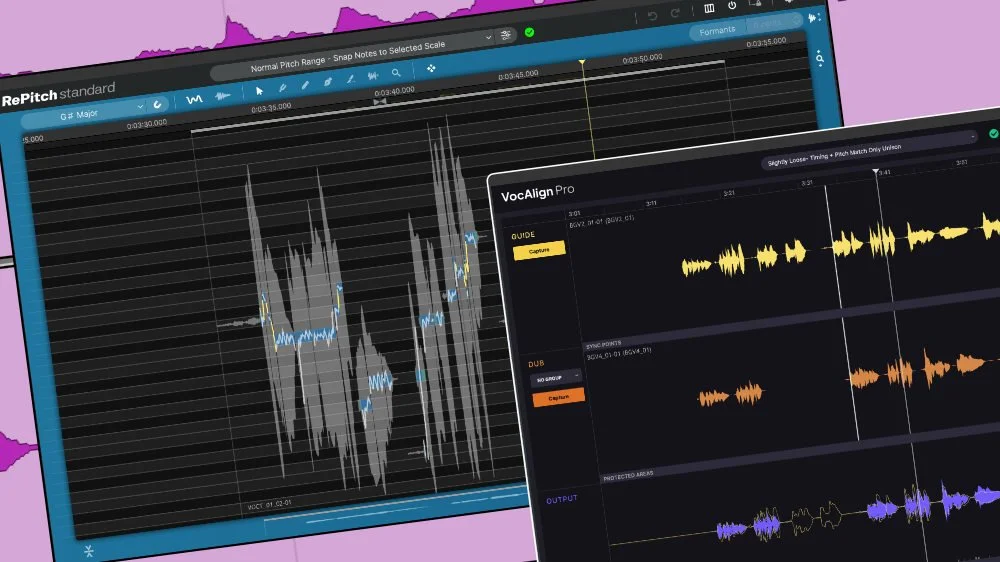Click the VOC1_01-02-01 clip label in RePitch
Screen dimensions: 1000x562
click(x=269, y=505)
